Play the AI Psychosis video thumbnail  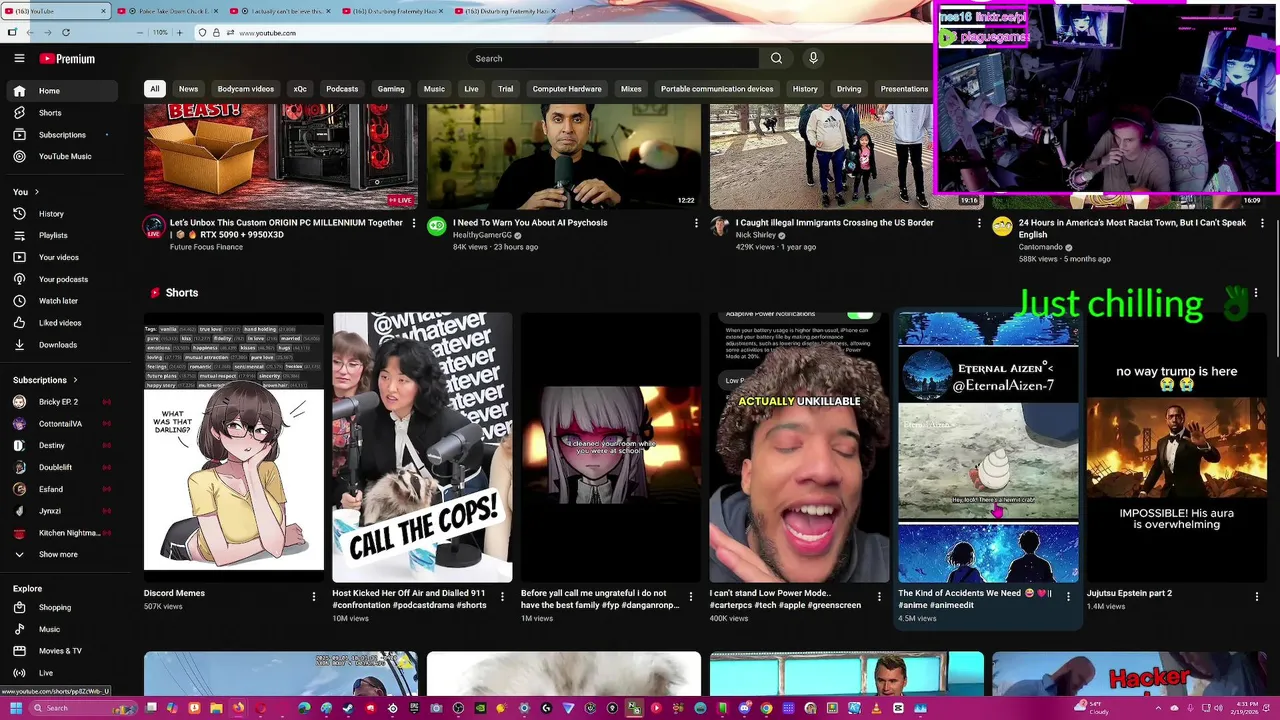pyautogui.click(x=564, y=158)
